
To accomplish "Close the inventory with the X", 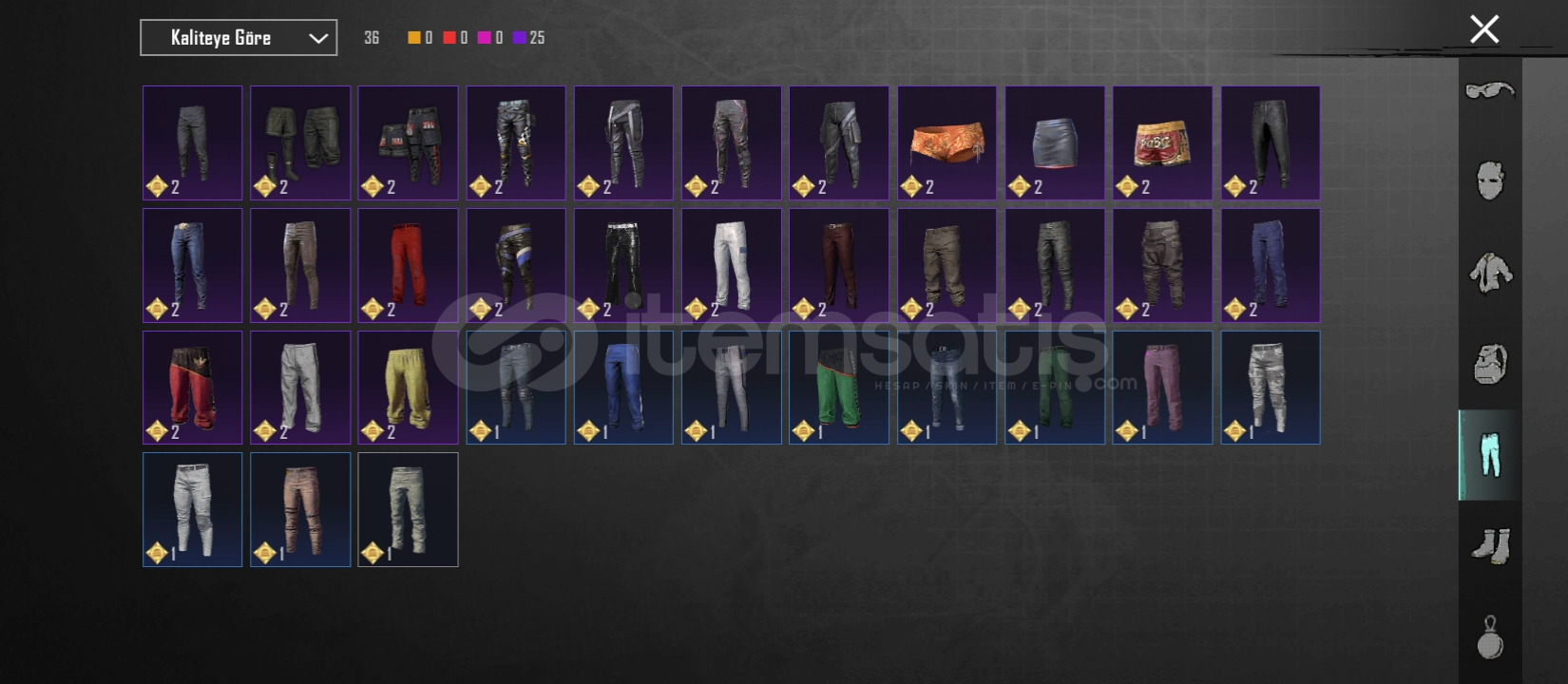I will 1484,29.
